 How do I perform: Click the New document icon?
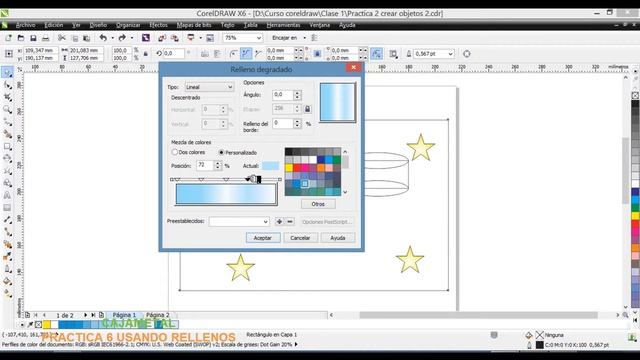tap(8, 38)
